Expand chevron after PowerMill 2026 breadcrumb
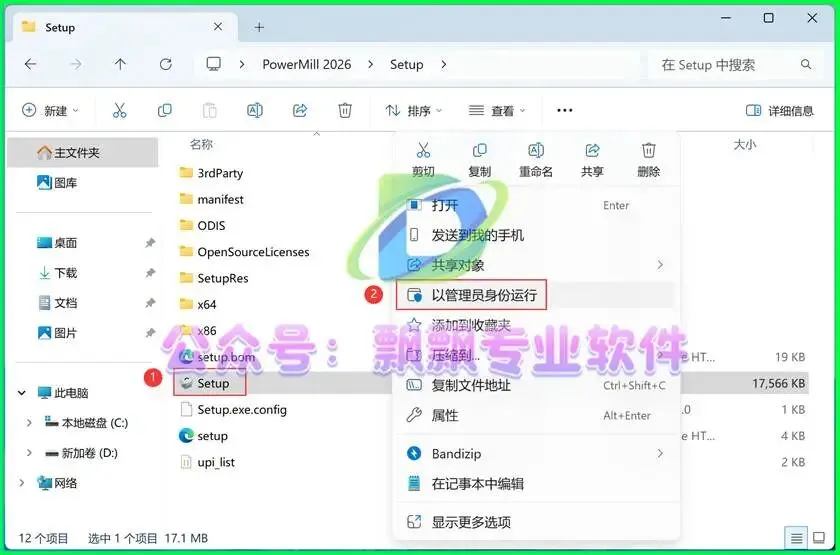The image size is (840, 555). pos(371,65)
